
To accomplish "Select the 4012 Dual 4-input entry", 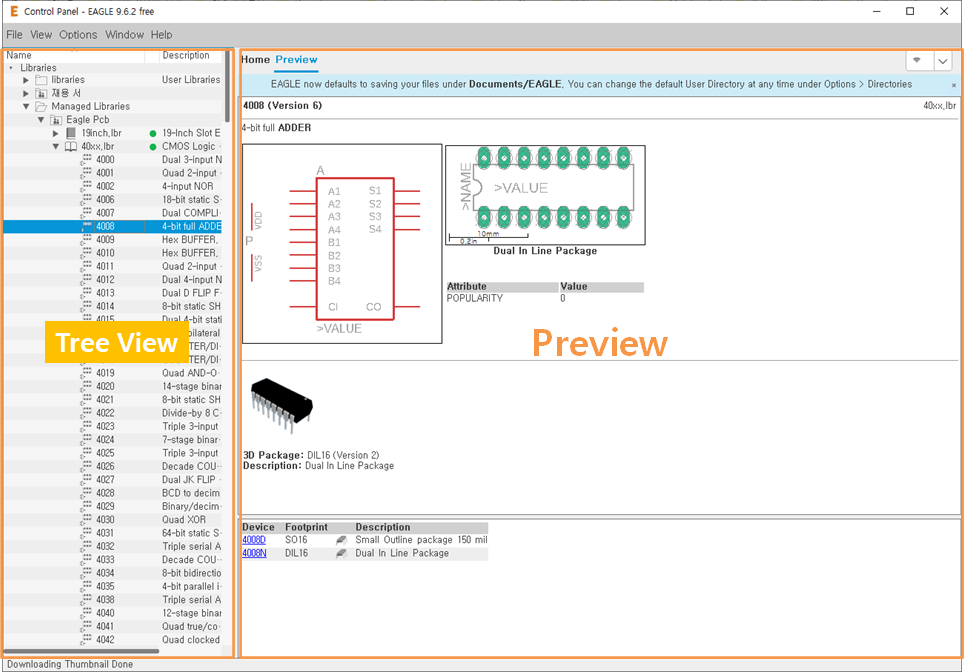I will [x=113, y=280].
